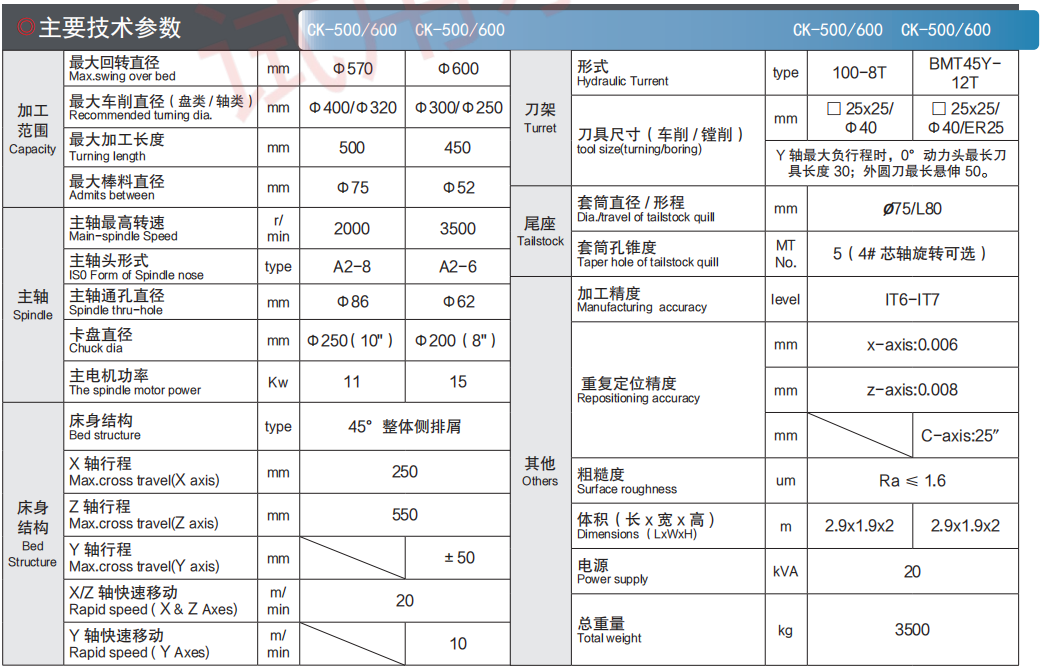Select the Ø75/L80 tailstock quill value

912,209
